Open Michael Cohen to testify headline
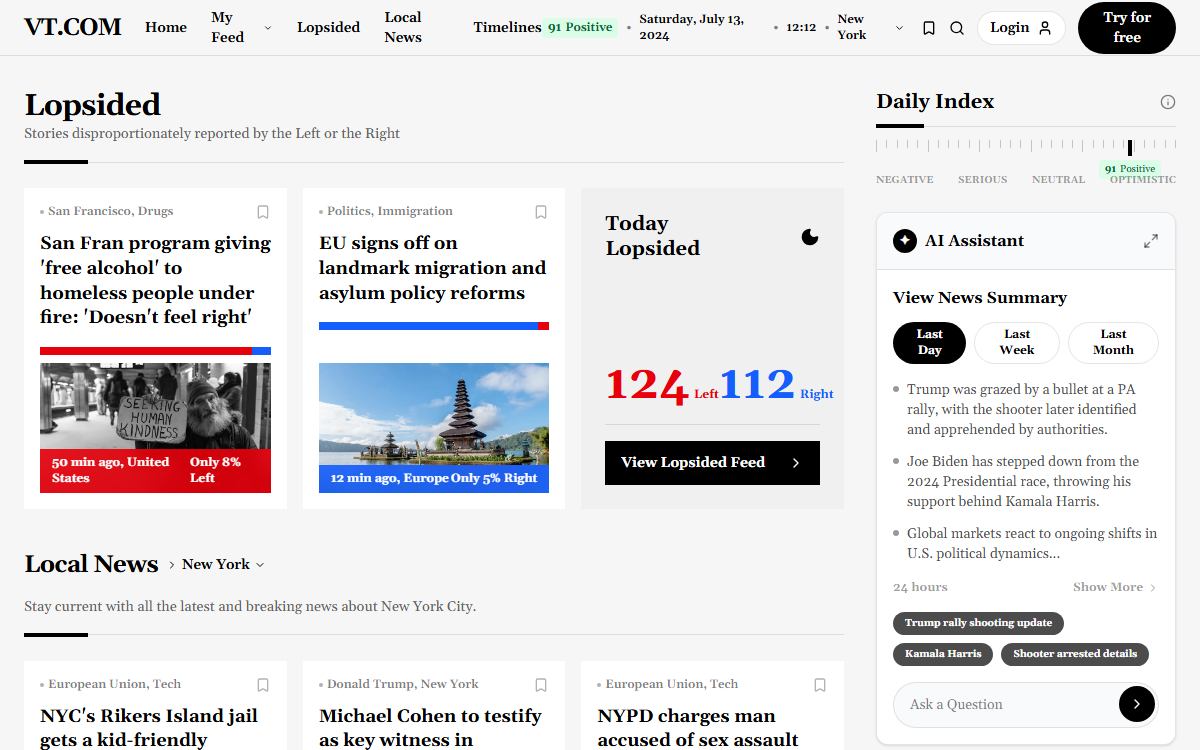Viewport: 1200px width, 750px height. [x=430, y=728]
